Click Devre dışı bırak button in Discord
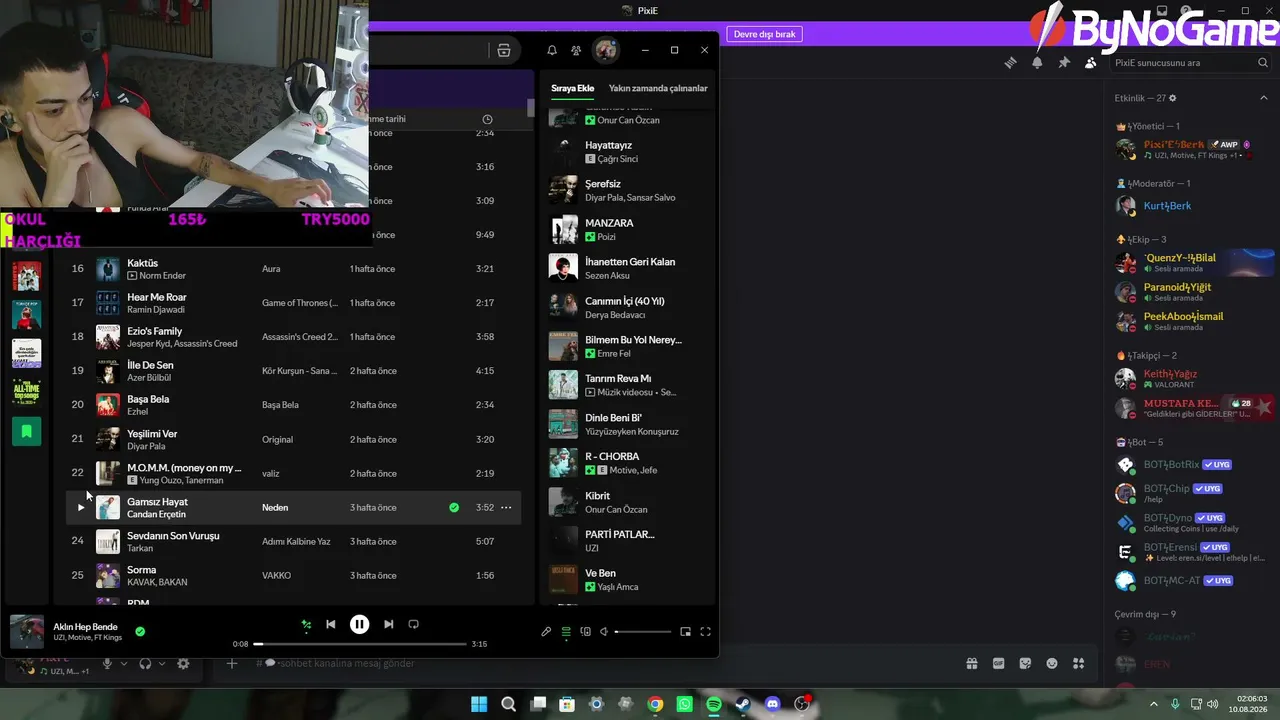The height and width of the screenshot is (720, 1280). (765, 34)
